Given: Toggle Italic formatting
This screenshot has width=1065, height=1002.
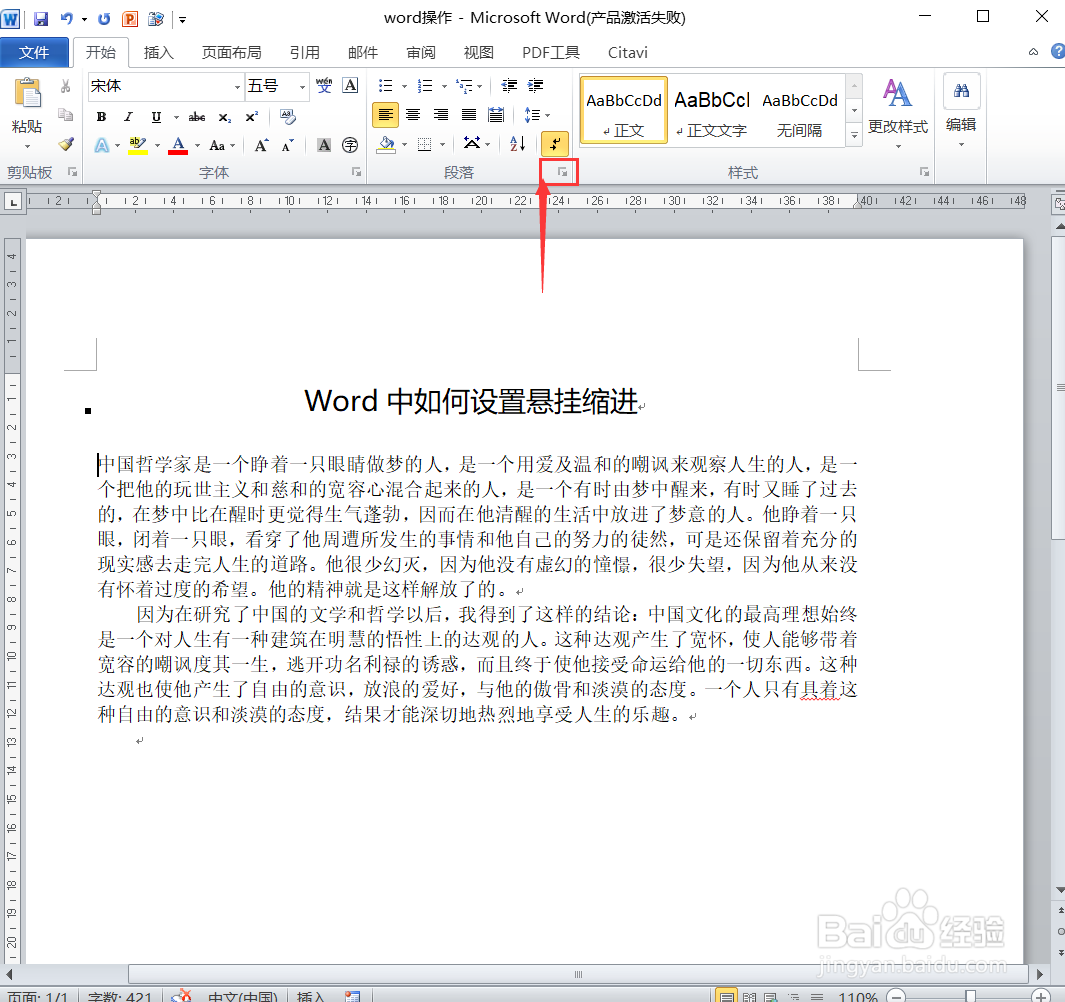Looking at the screenshot, I should pos(128,117).
